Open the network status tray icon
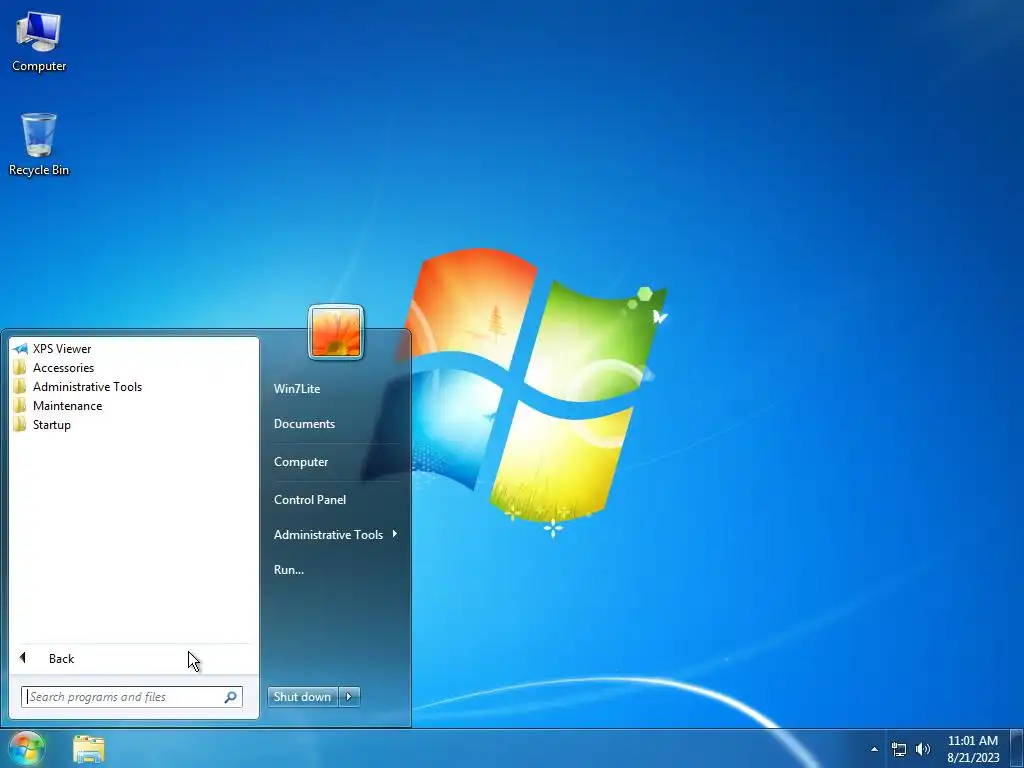 click(899, 749)
